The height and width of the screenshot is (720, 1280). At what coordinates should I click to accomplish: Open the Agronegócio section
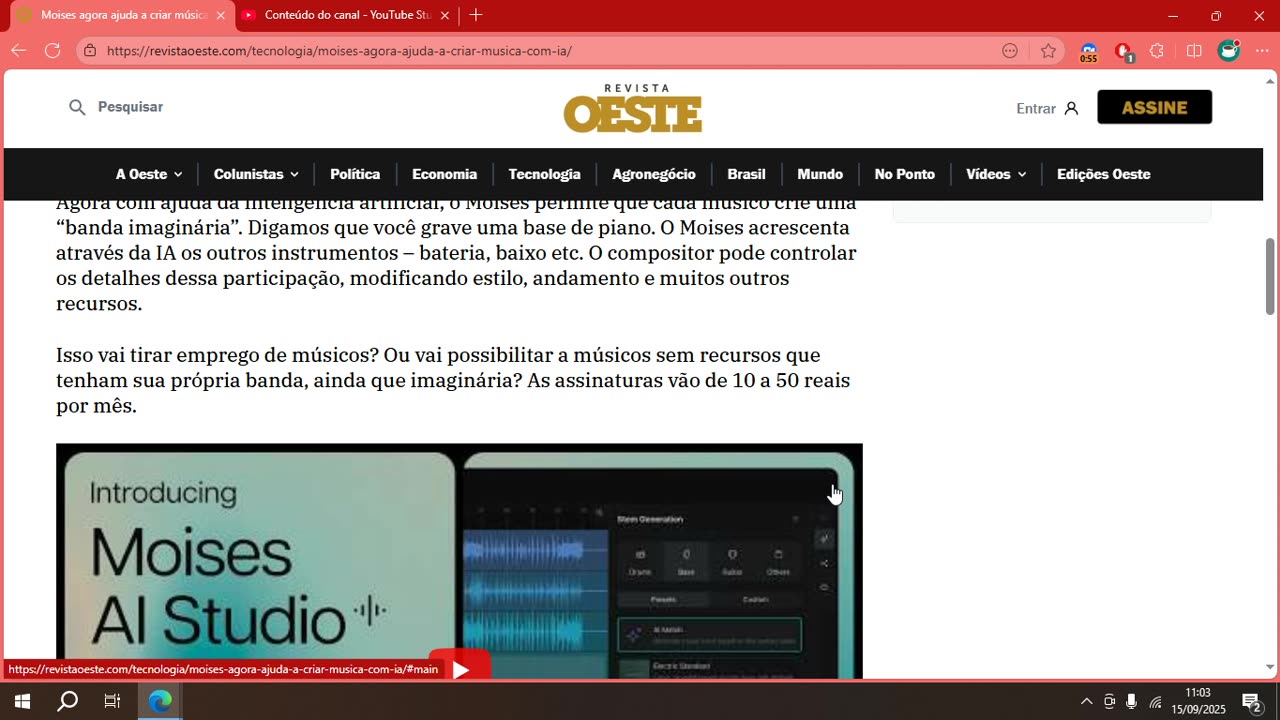click(654, 174)
